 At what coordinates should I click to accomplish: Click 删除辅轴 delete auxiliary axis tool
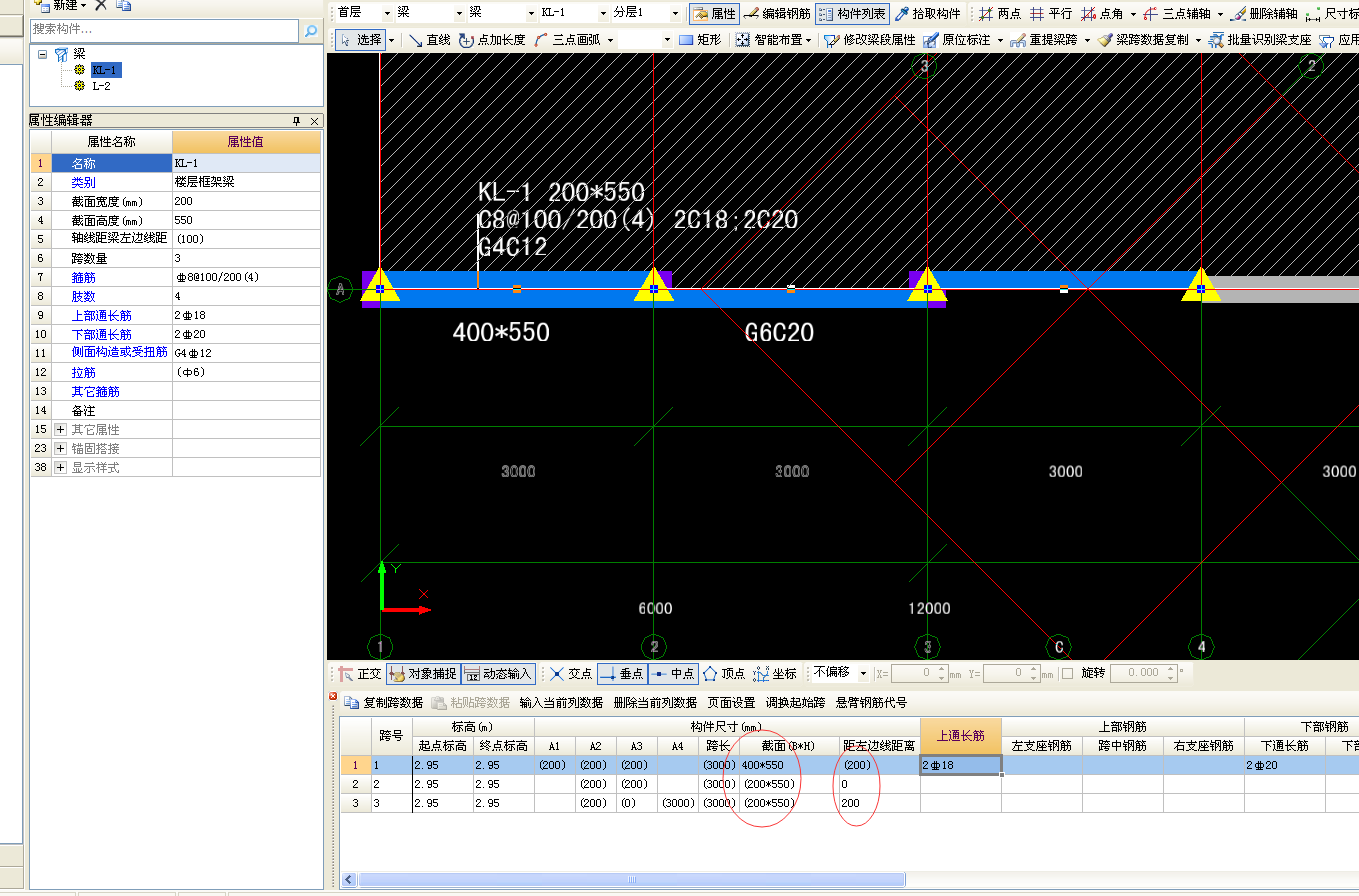tap(1264, 13)
